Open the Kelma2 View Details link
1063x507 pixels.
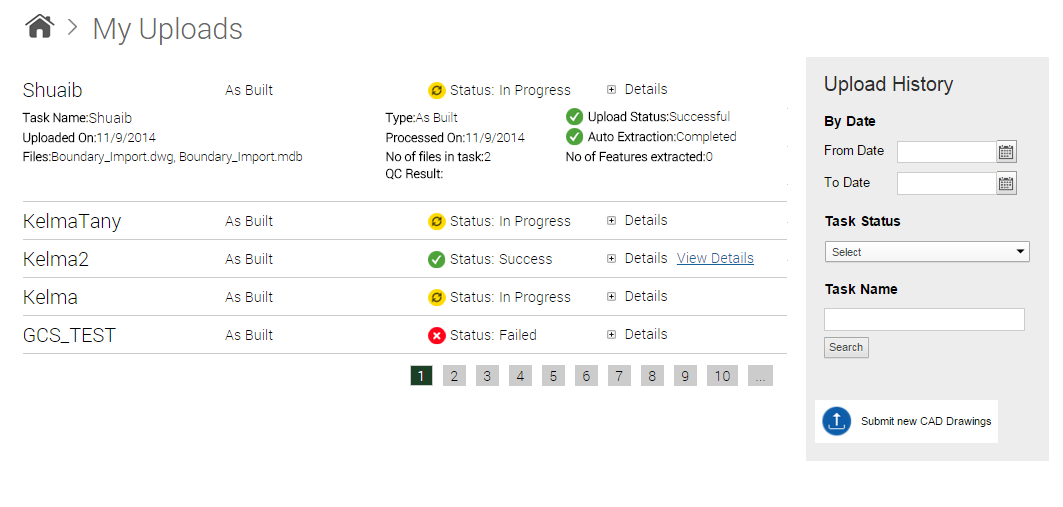[715, 258]
